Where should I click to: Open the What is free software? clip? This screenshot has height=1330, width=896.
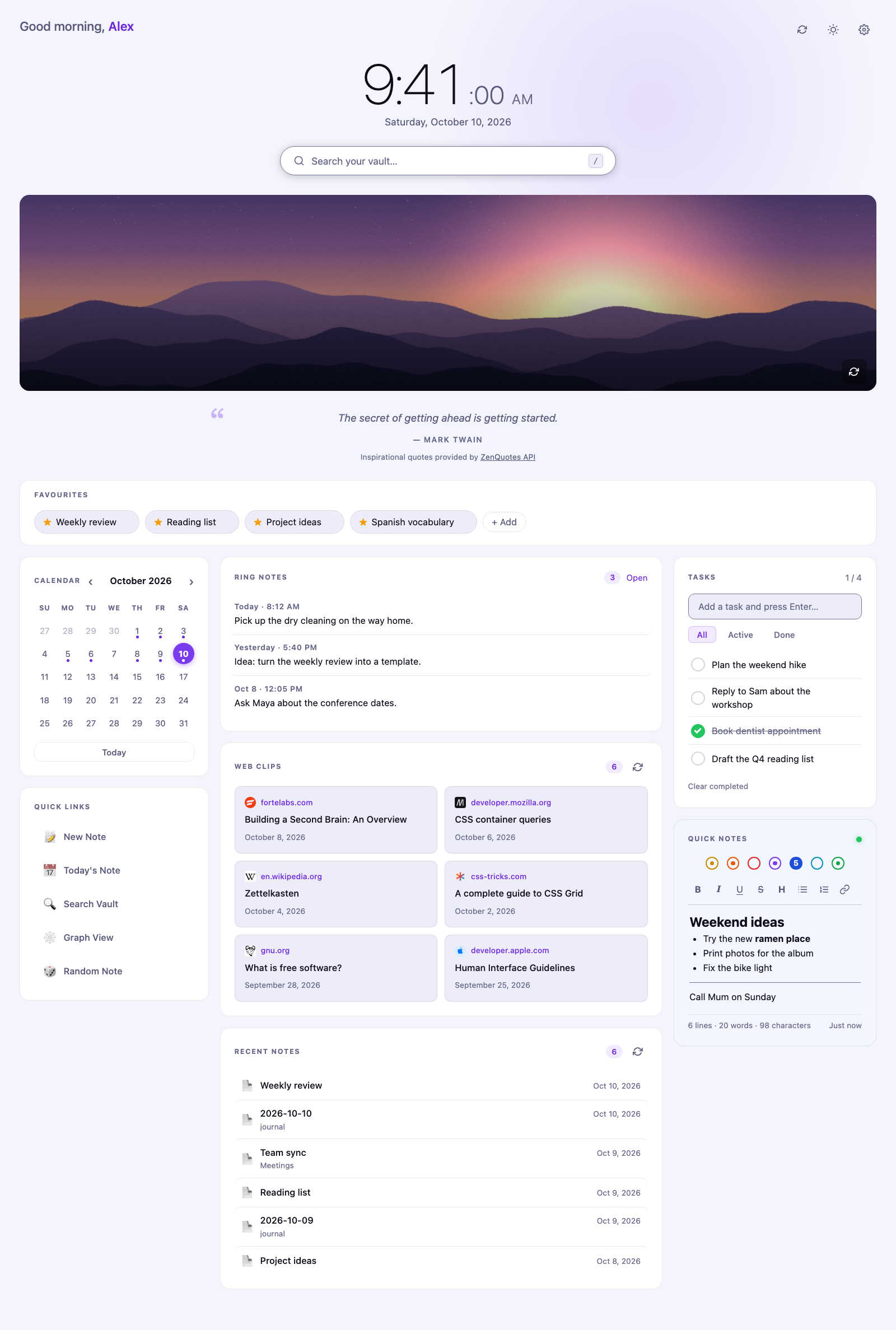point(335,968)
